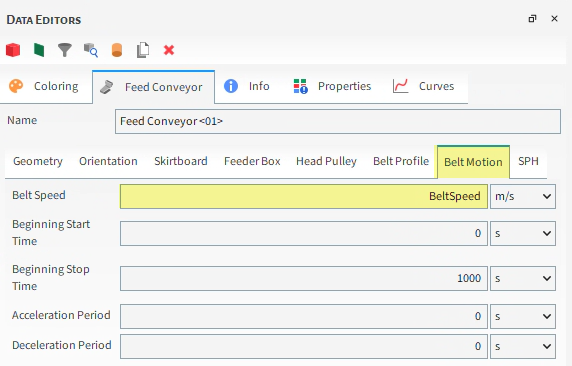Screen dimensions: 572x366
Task: Switch to the Properties tab
Action: click(333, 86)
